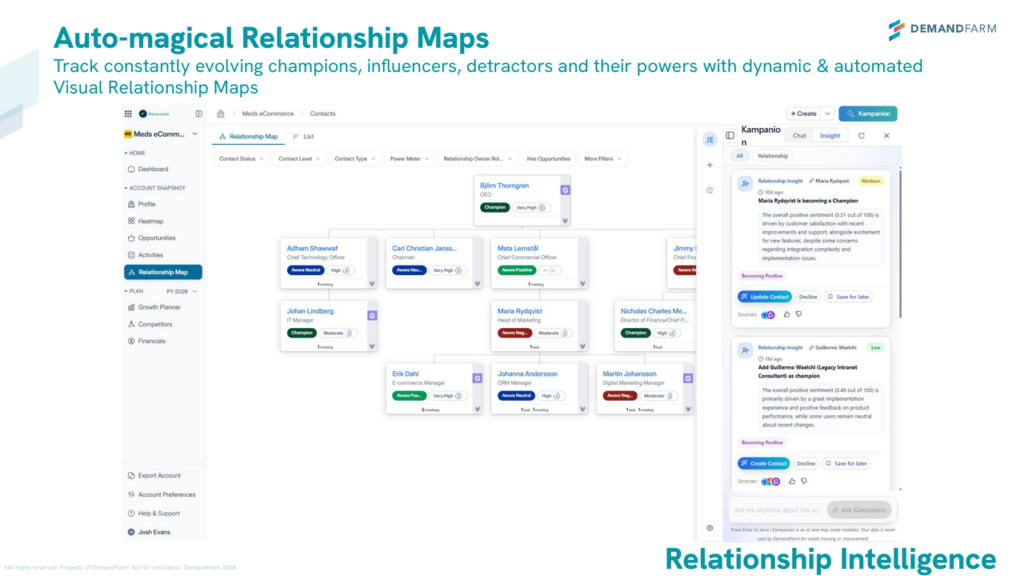1024x576 pixels.
Task: Refresh the Kampanion insights panel
Action: (862, 135)
